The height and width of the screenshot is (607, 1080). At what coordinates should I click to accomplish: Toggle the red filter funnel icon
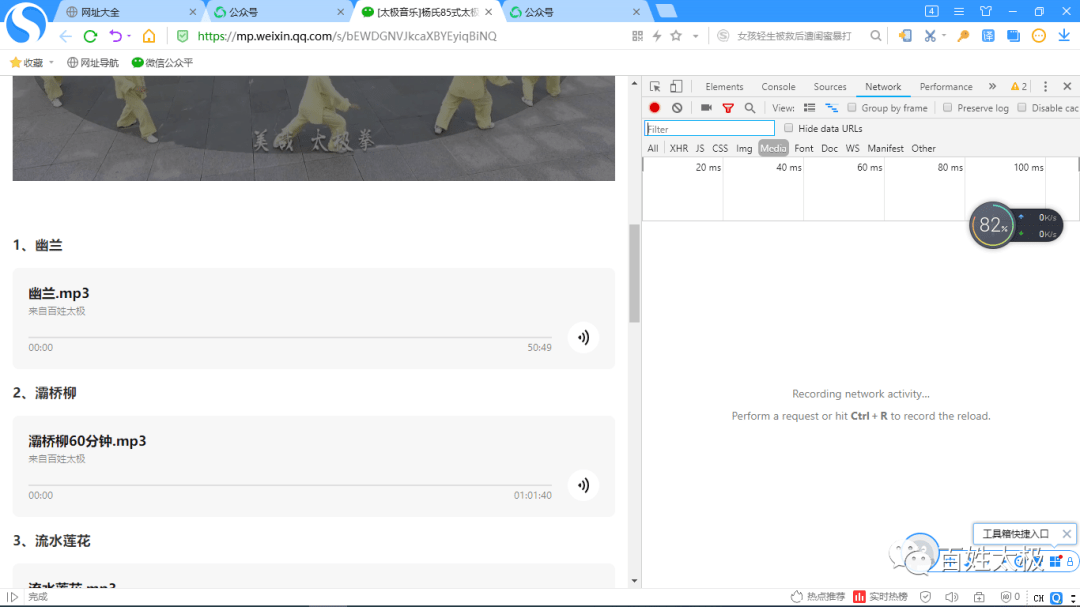click(x=728, y=108)
